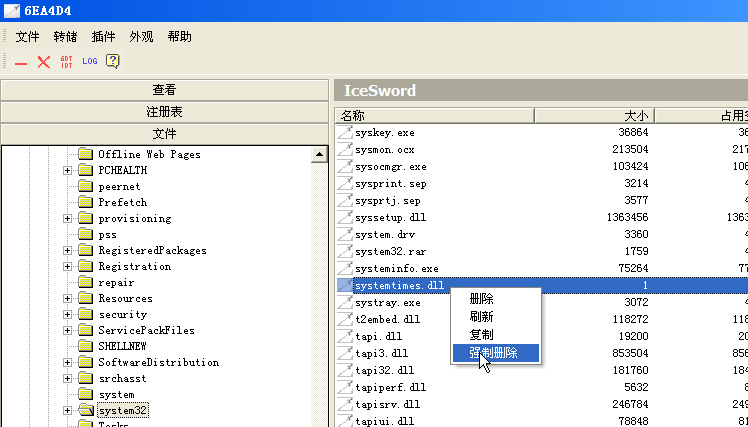Click the red X toolbar icon
This screenshot has height=427, width=748.
click(44, 62)
